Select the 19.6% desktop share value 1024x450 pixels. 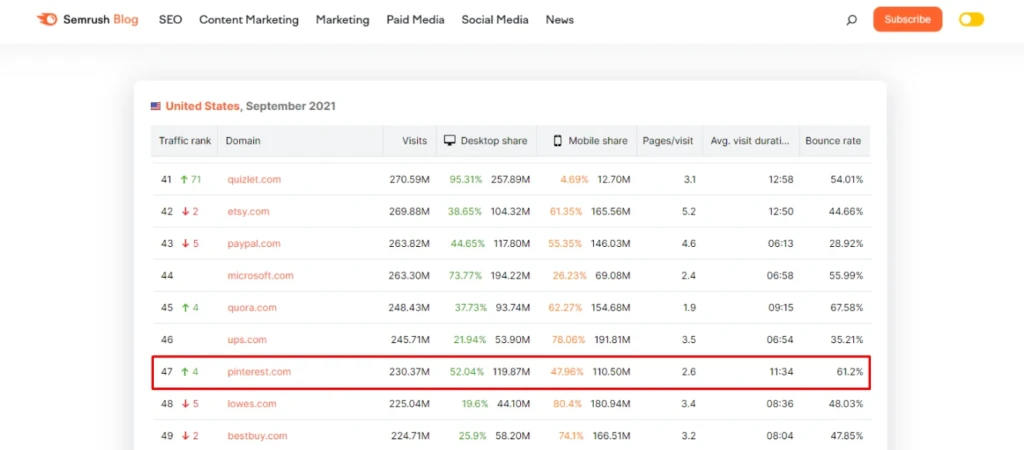tap(475, 404)
